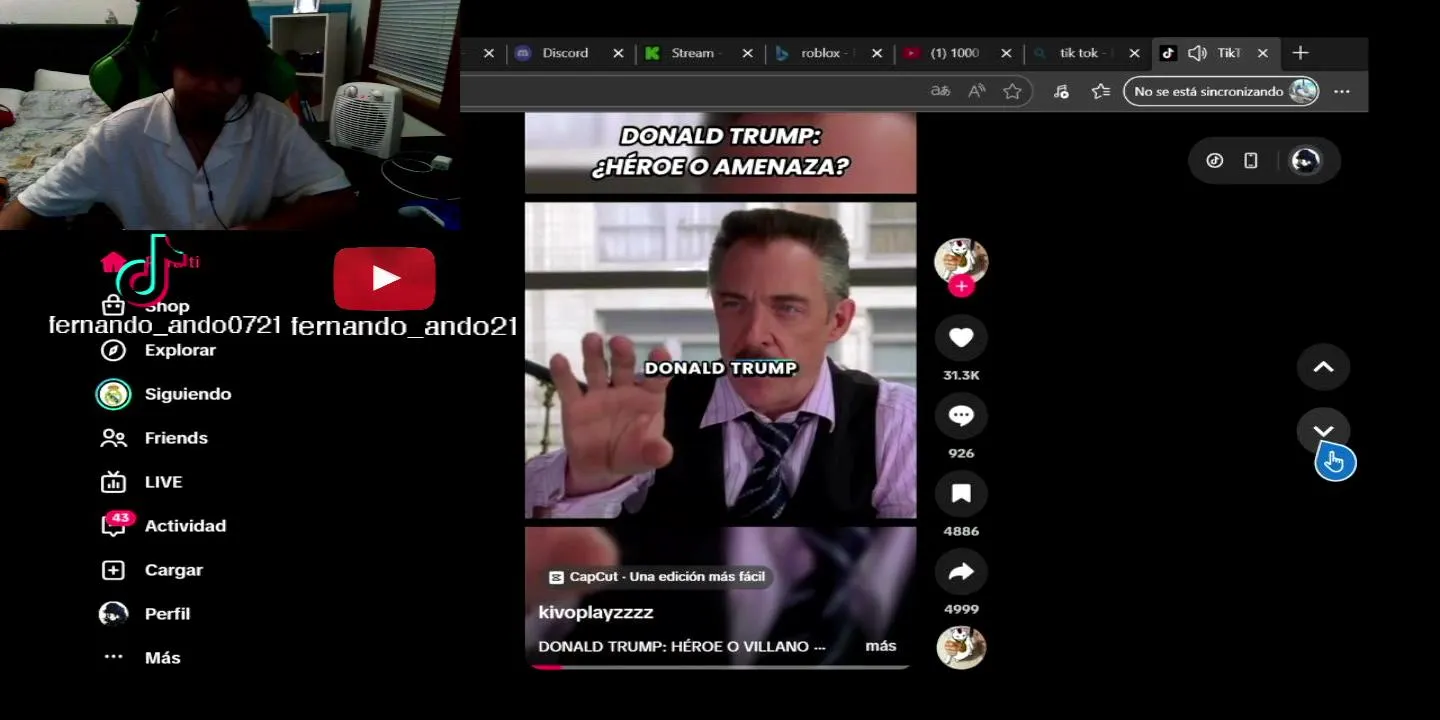Click the video progress bar under the caption
1440x720 pixels.
tap(718, 666)
